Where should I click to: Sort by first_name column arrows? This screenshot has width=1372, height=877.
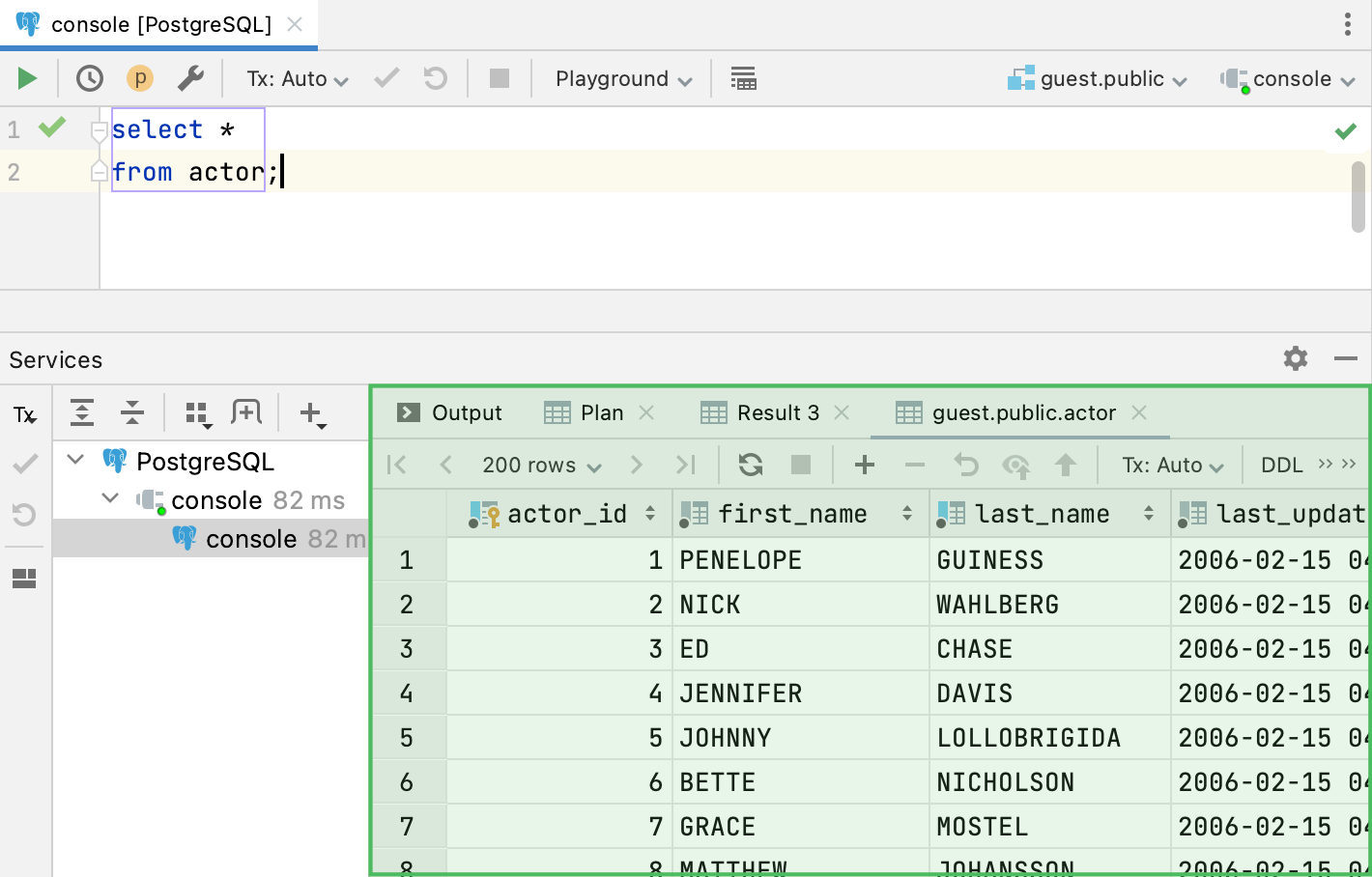(x=907, y=514)
